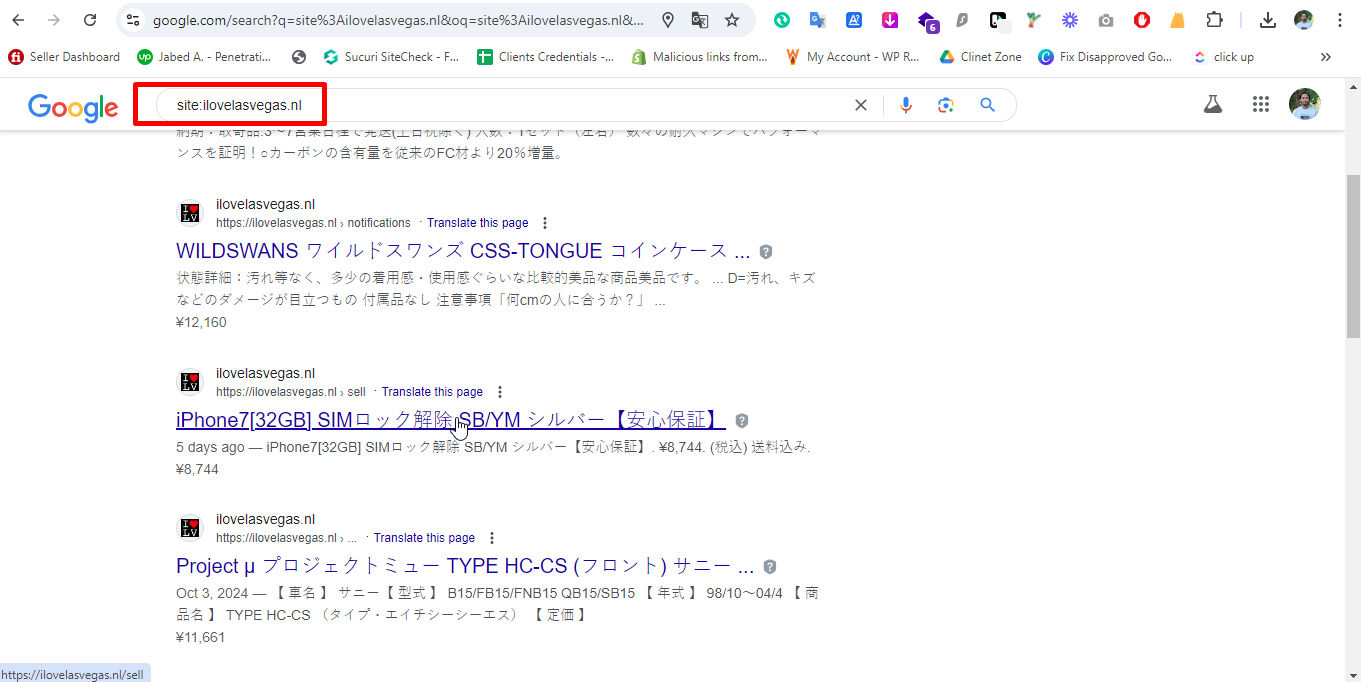
Task: Click site favicon of Project μ result
Action: [x=190, y=528]
